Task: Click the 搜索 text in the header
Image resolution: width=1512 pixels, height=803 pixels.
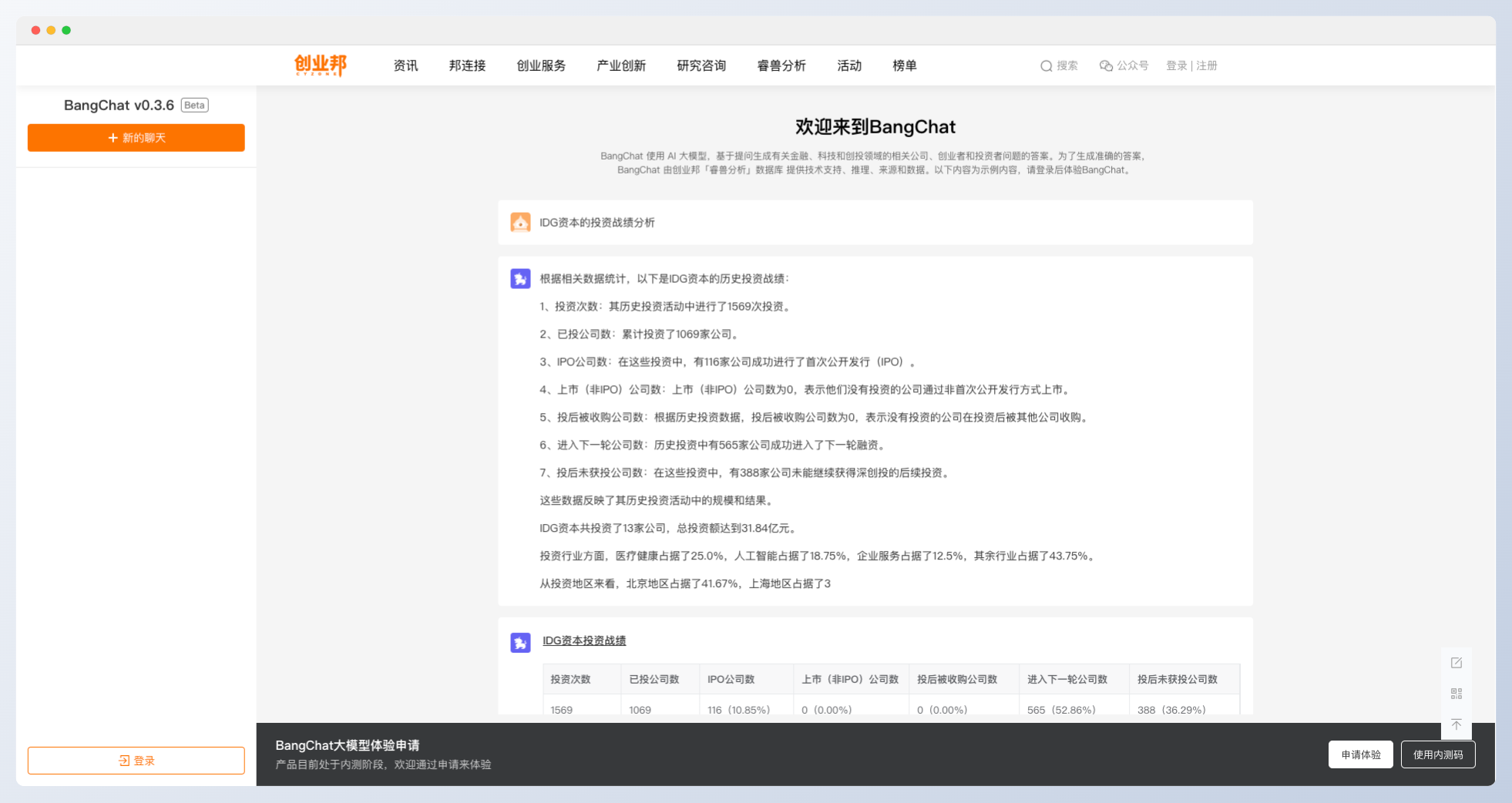Action: (x=1067, y=66)
